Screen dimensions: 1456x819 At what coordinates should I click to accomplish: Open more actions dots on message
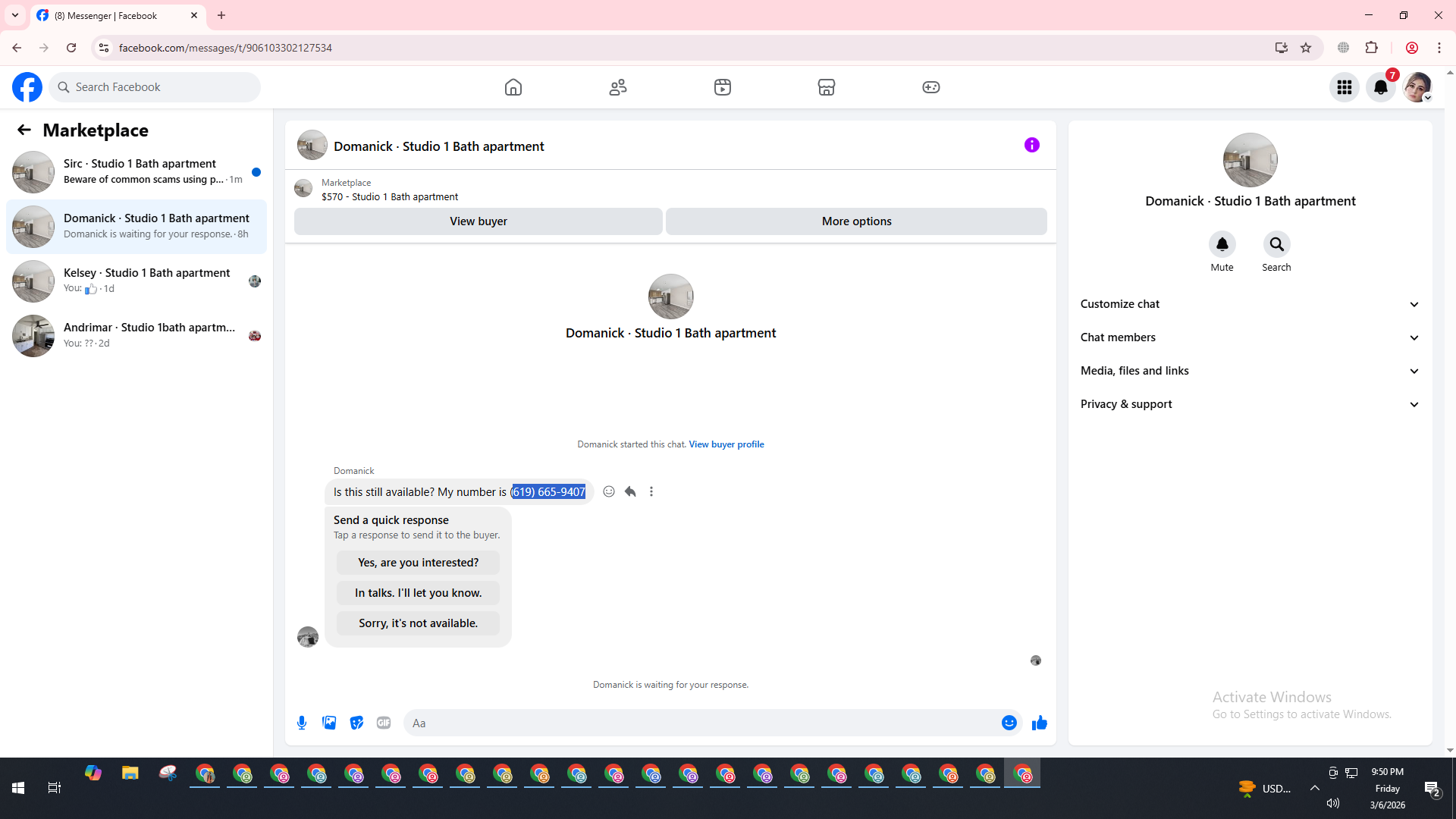[x=651, y=491]
